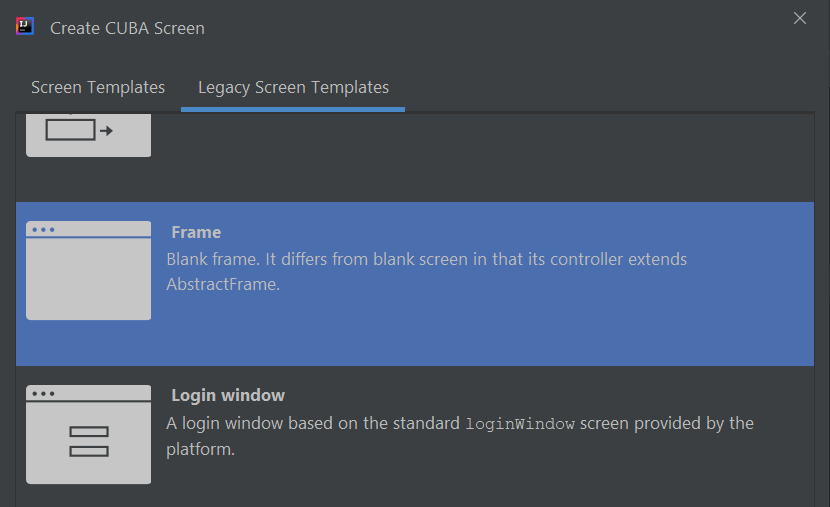
Task: Click the three dots in Login window thumbnail
Action: click(x=43, y=394)
